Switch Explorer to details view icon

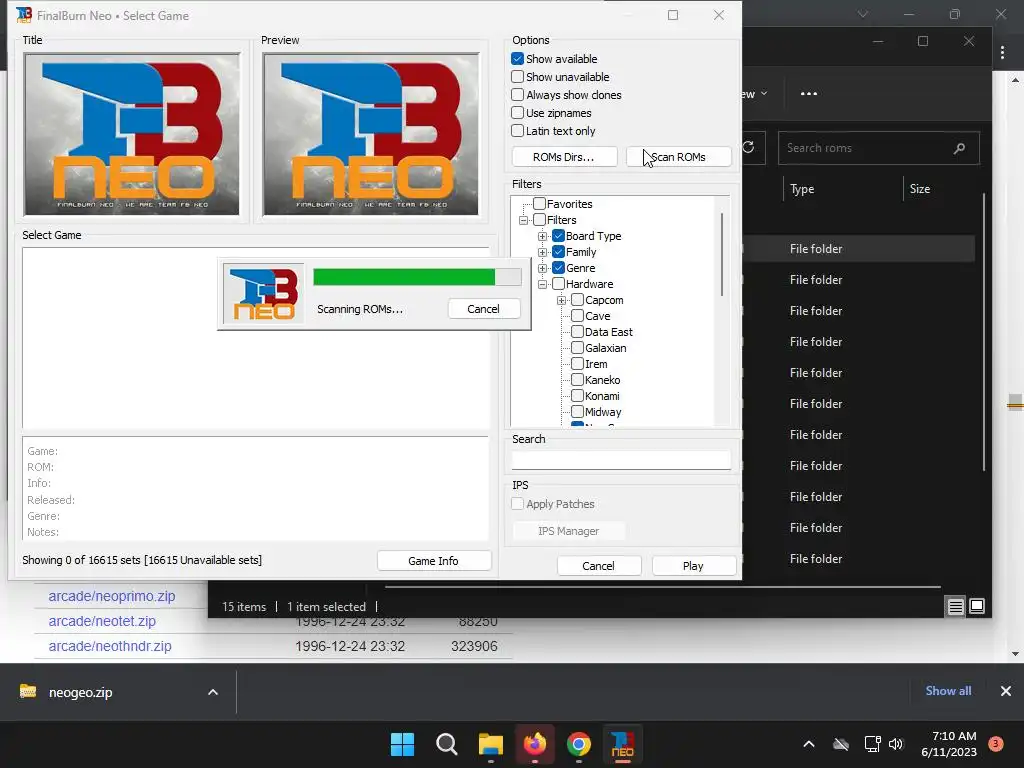(x=955, y=607)
